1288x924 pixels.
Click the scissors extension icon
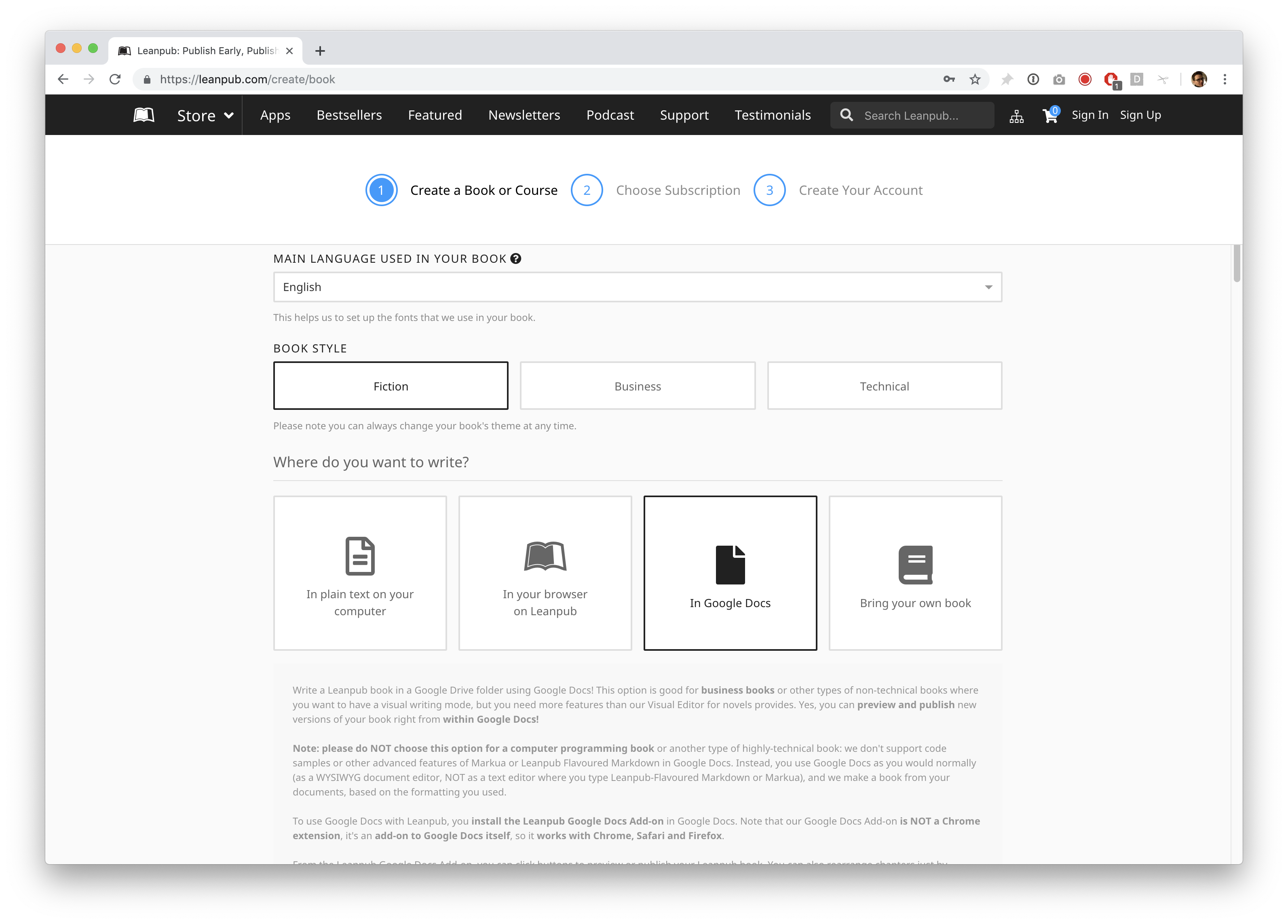(x=1163, y=80)
